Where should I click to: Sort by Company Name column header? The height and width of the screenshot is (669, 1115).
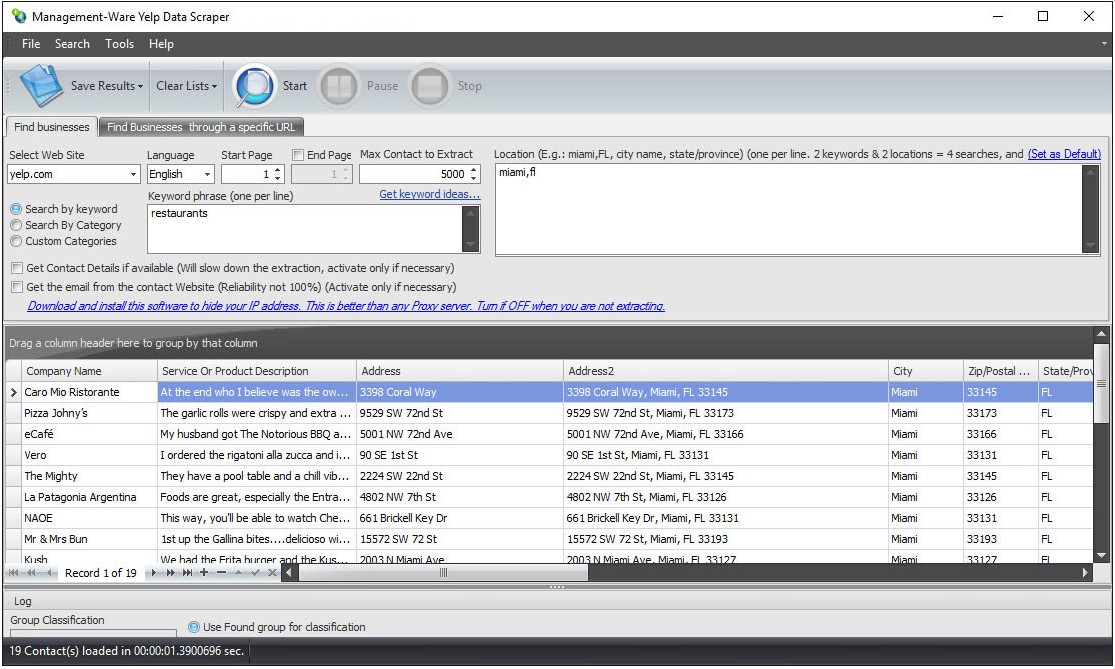(x=90, y=370)
